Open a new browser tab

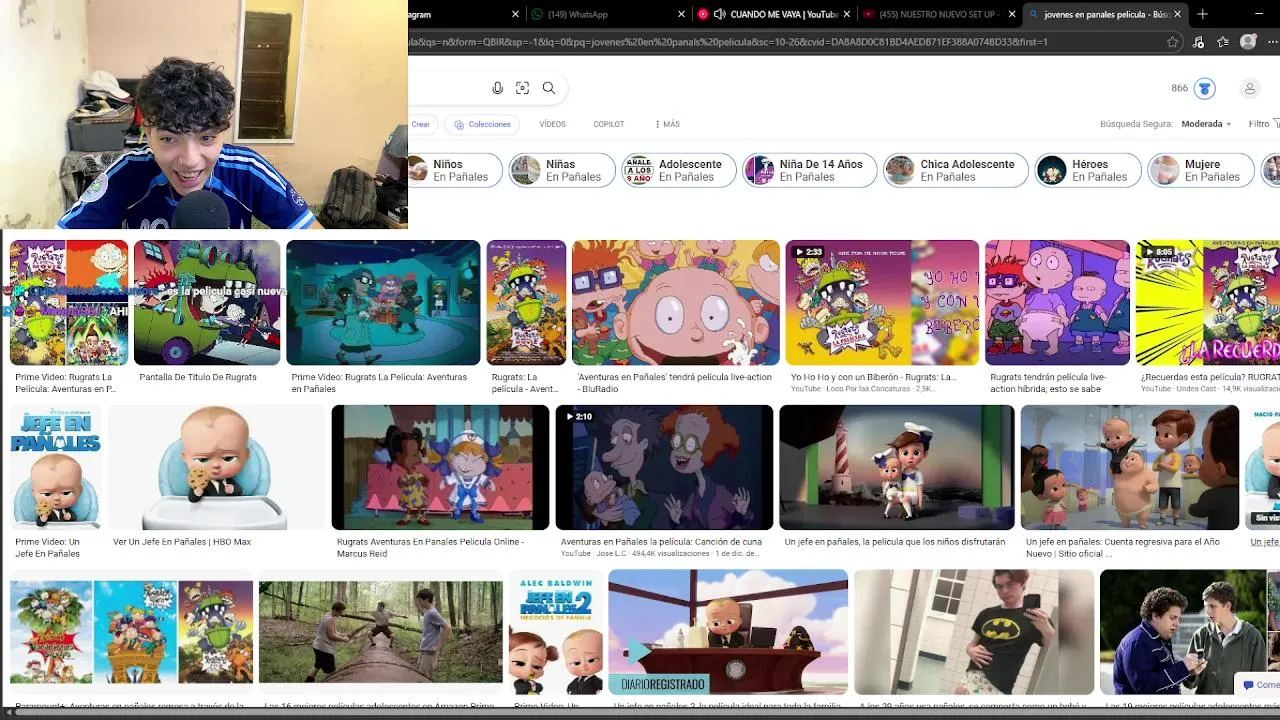pyautogui.click(x=1202, y=14)
